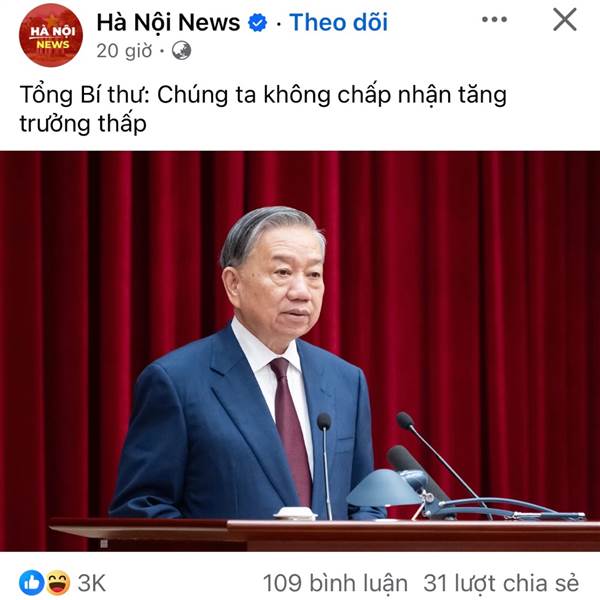Follow the page via Theo dõi

[338, 22]
